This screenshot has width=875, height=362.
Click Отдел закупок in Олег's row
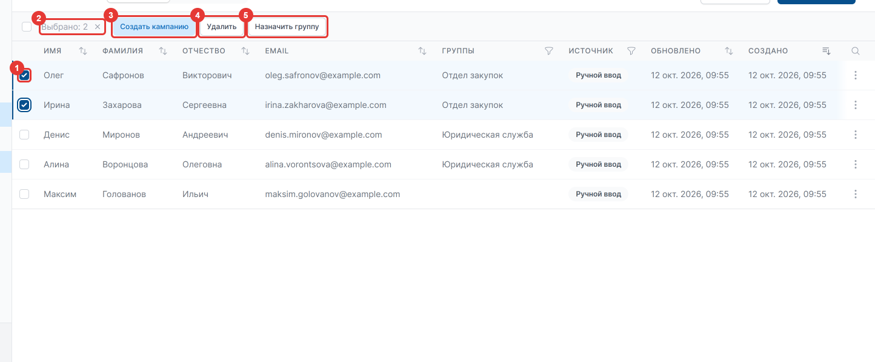coord(472,75)
